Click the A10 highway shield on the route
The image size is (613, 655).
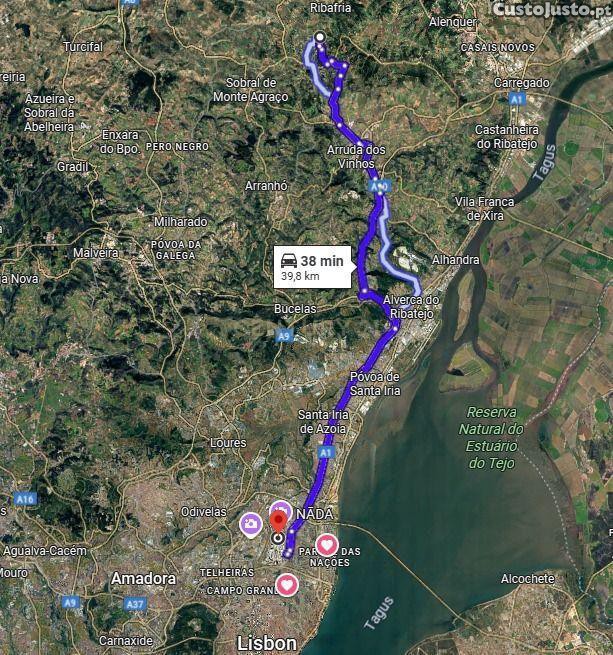point(380,186)
